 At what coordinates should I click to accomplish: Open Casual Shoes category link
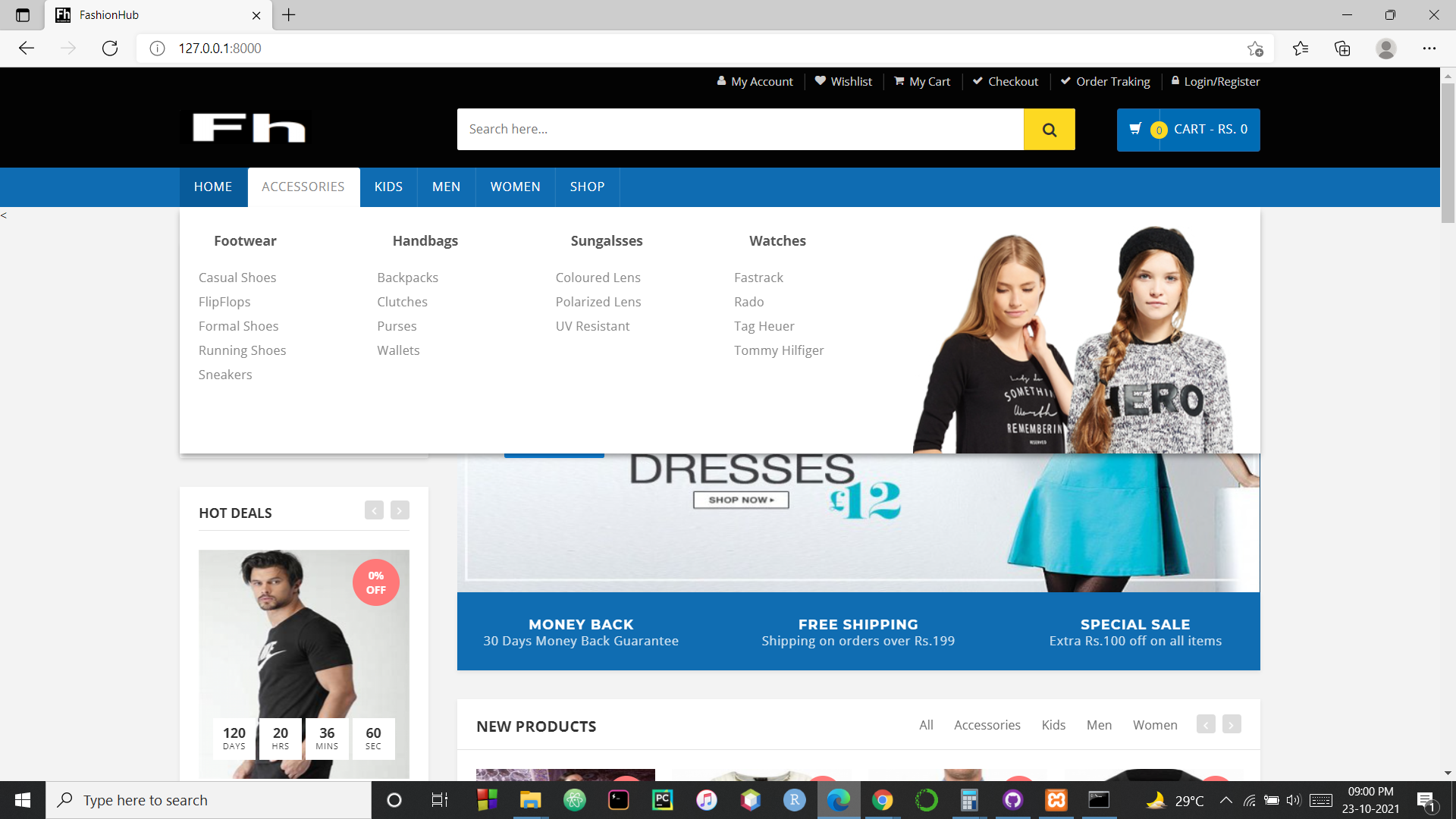click(x=237, y=278)
